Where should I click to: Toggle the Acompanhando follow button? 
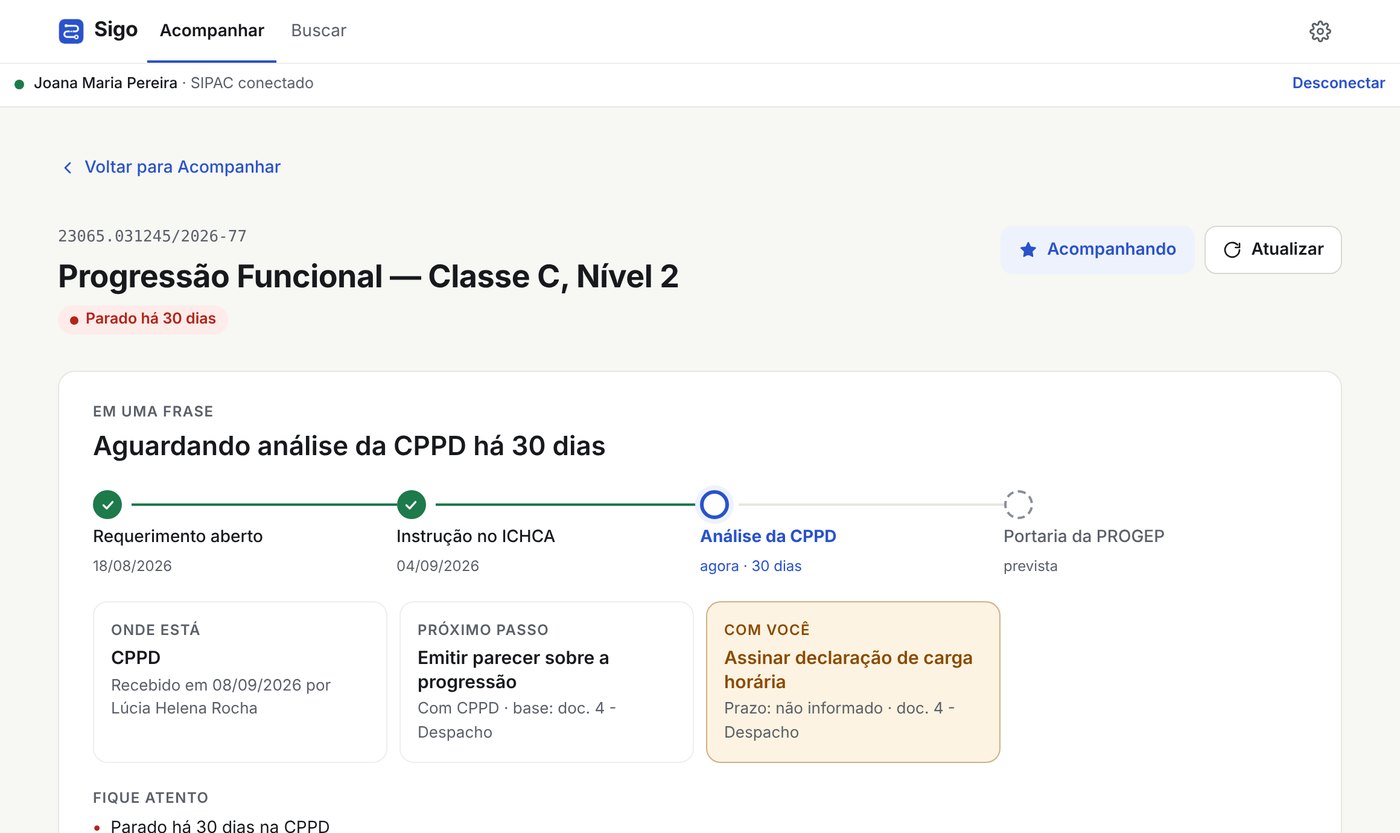pyautogui.click(x=1098, y=250)
